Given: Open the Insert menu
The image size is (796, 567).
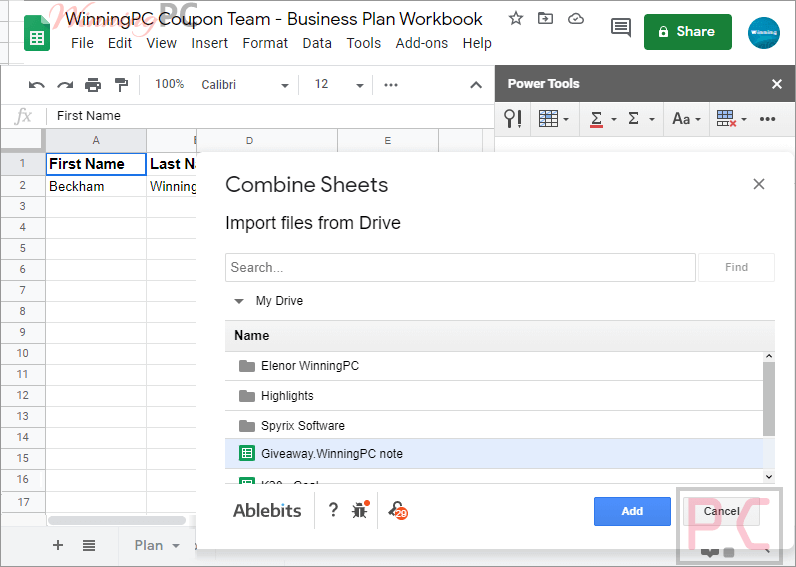Looking at the screenshot, I should 209,43.
